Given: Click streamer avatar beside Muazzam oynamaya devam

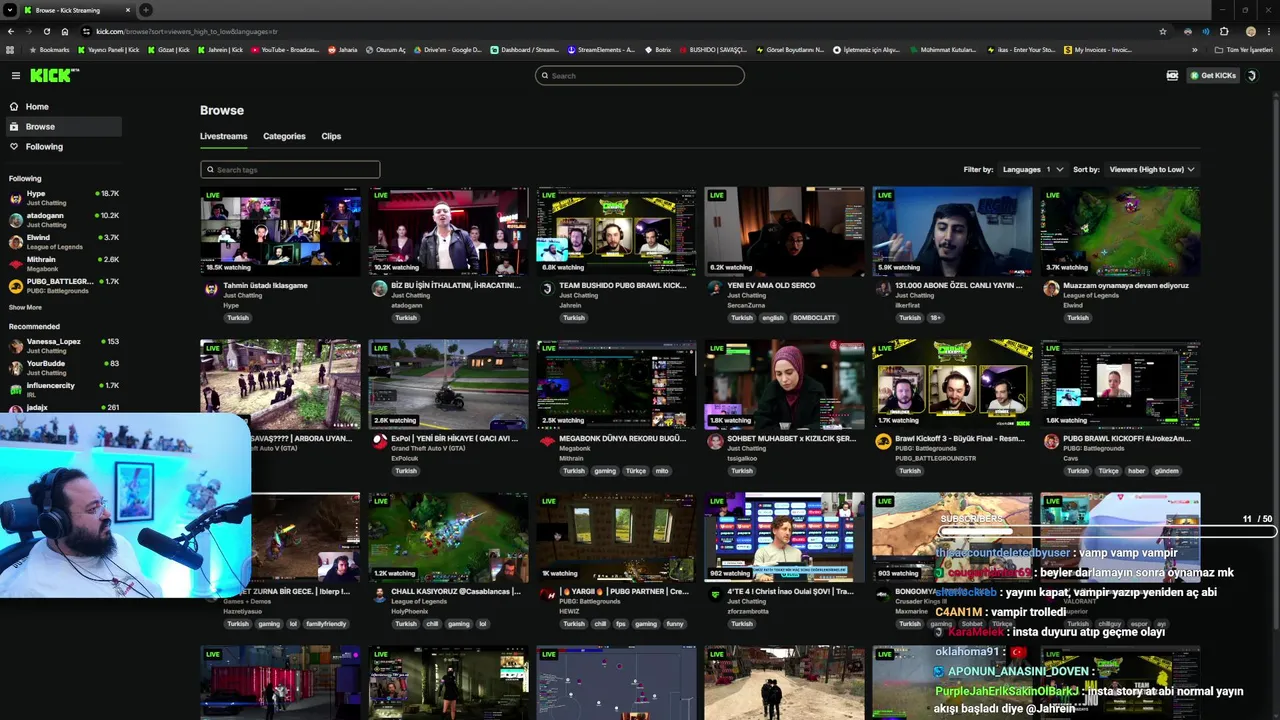Looking at the screenshot, I should [1051, 289].
